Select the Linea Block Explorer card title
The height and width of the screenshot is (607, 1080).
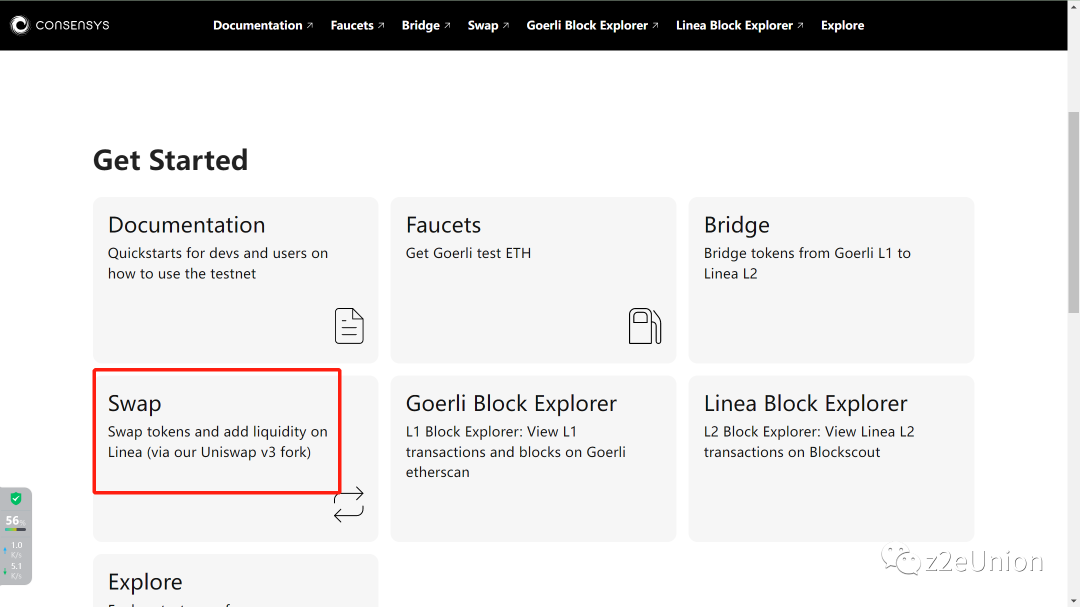(805, 404)
